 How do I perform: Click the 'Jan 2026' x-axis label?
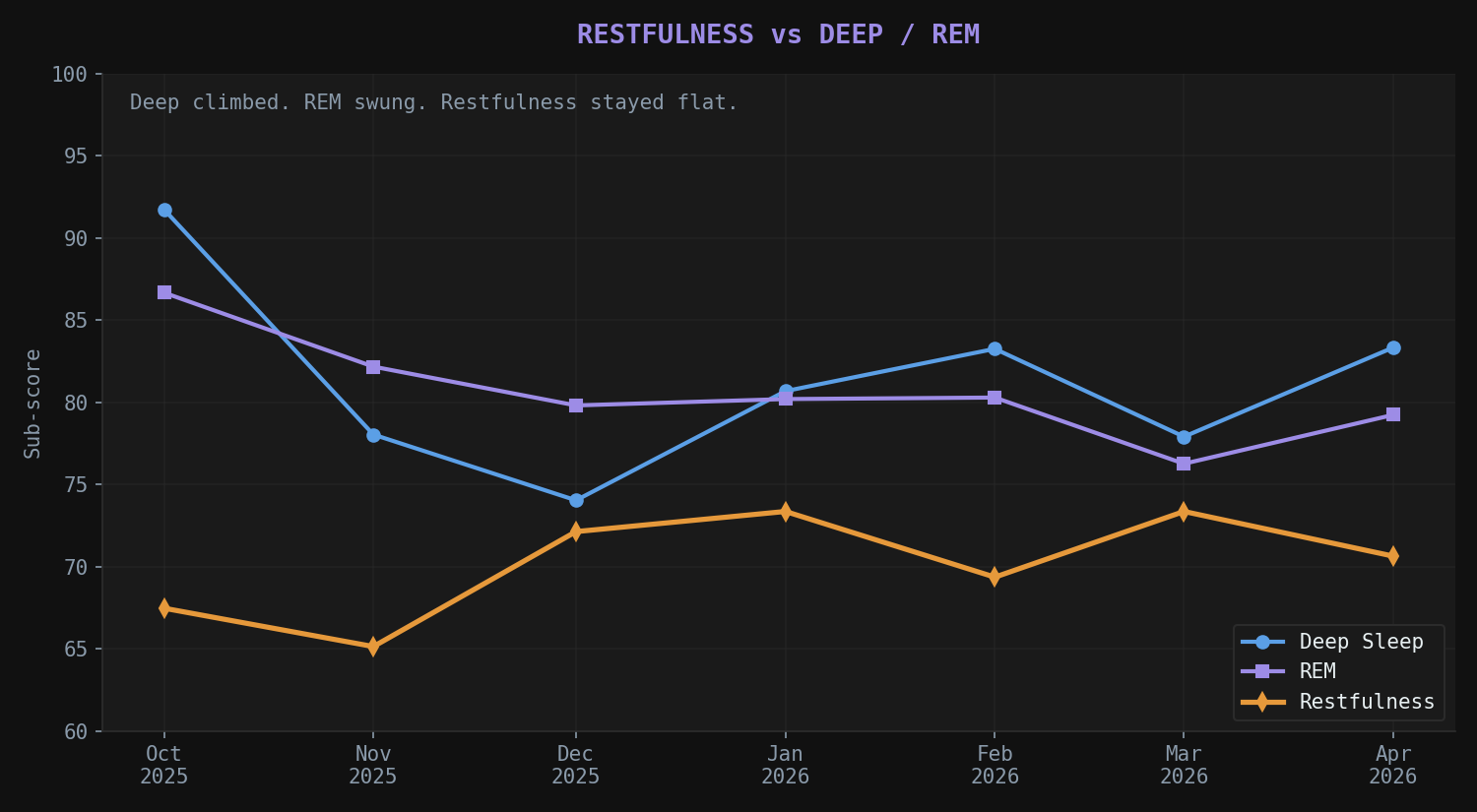click(x=785, y=765)
